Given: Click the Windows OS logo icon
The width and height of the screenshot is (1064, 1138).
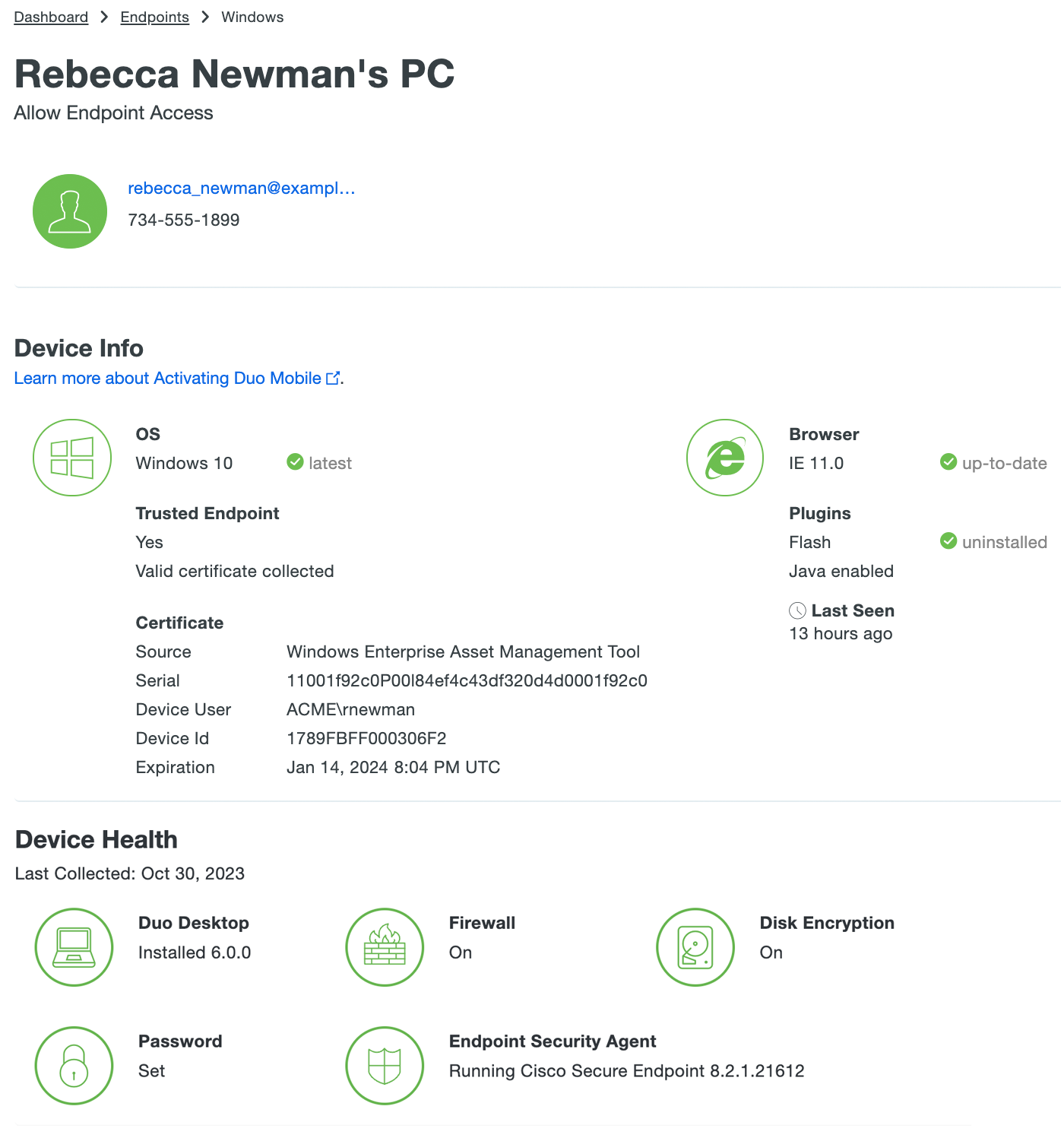Looking at the screenshot, I should coord(72,458).
